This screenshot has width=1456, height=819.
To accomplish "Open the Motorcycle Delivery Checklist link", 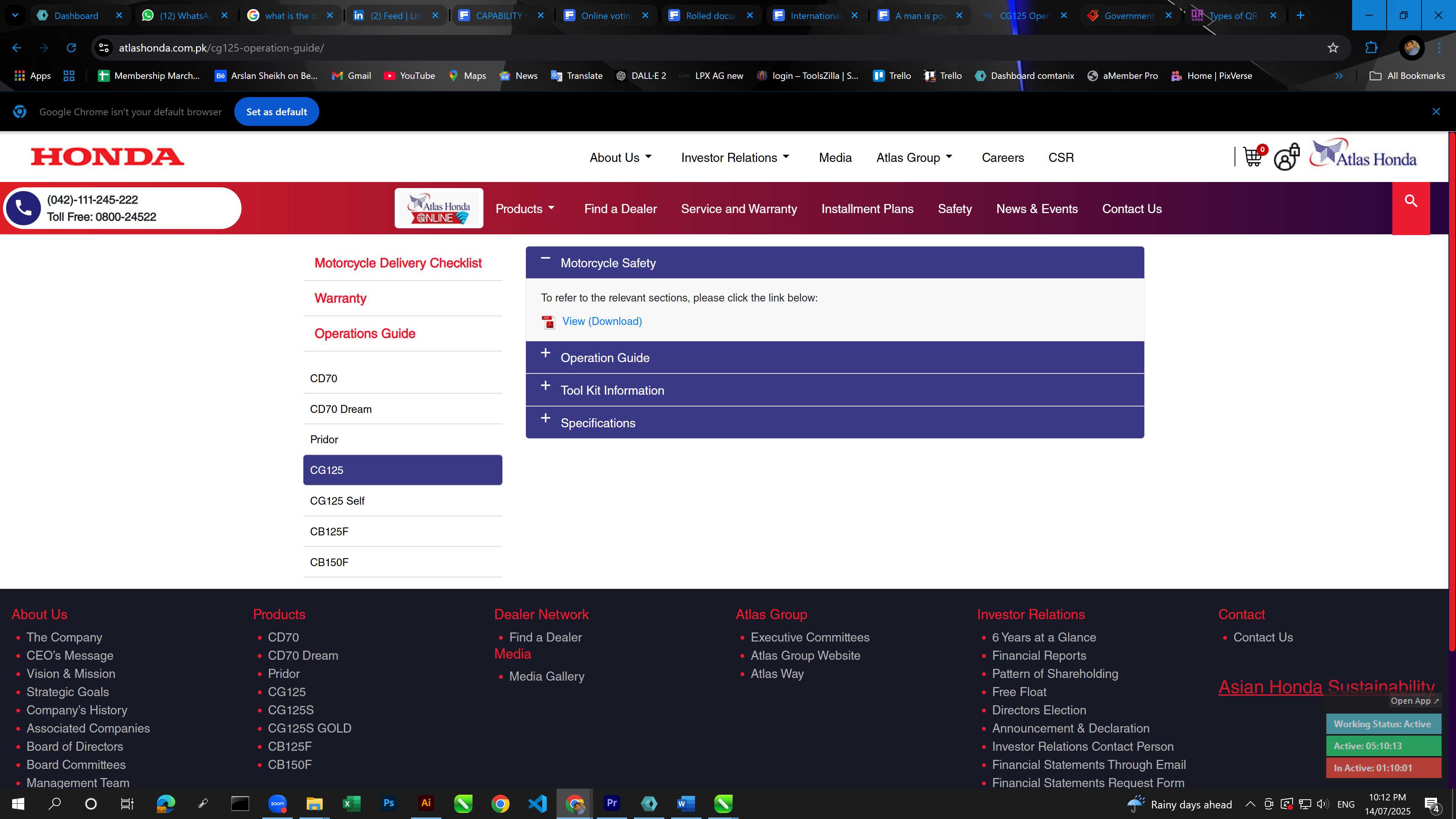I will tap(398, 263).
